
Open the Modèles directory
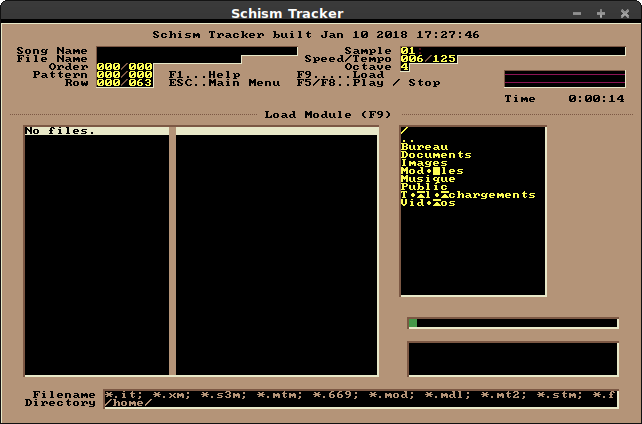432,171
